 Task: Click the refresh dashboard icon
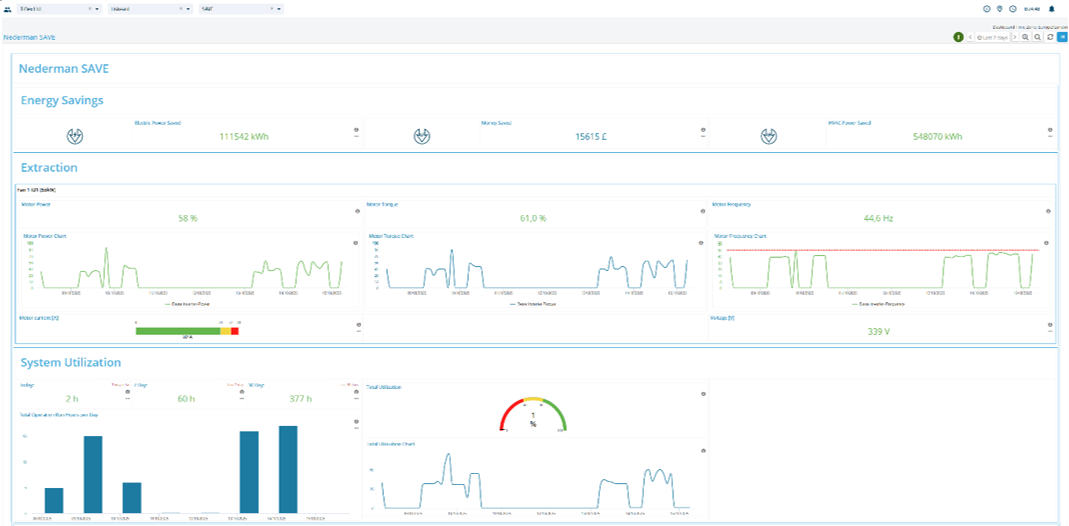click(x=1049, y=37)
